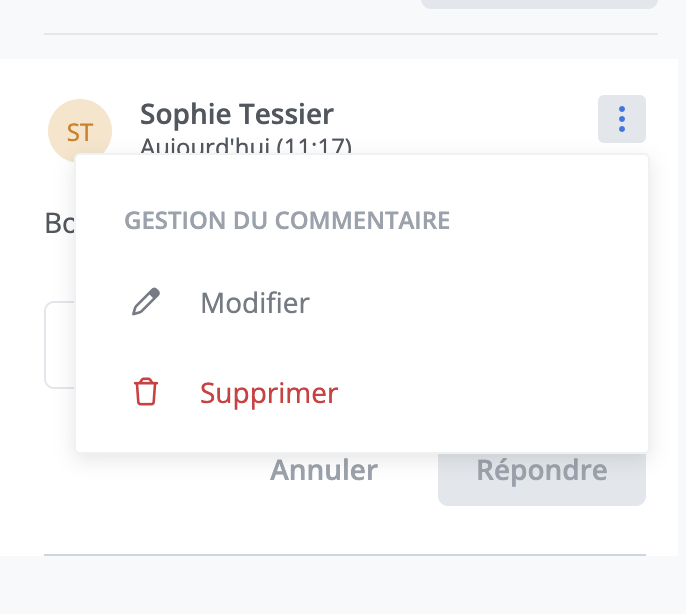
Task: Click the Aujourd'hui (11:17) timestamp
Action: point(246,147)
